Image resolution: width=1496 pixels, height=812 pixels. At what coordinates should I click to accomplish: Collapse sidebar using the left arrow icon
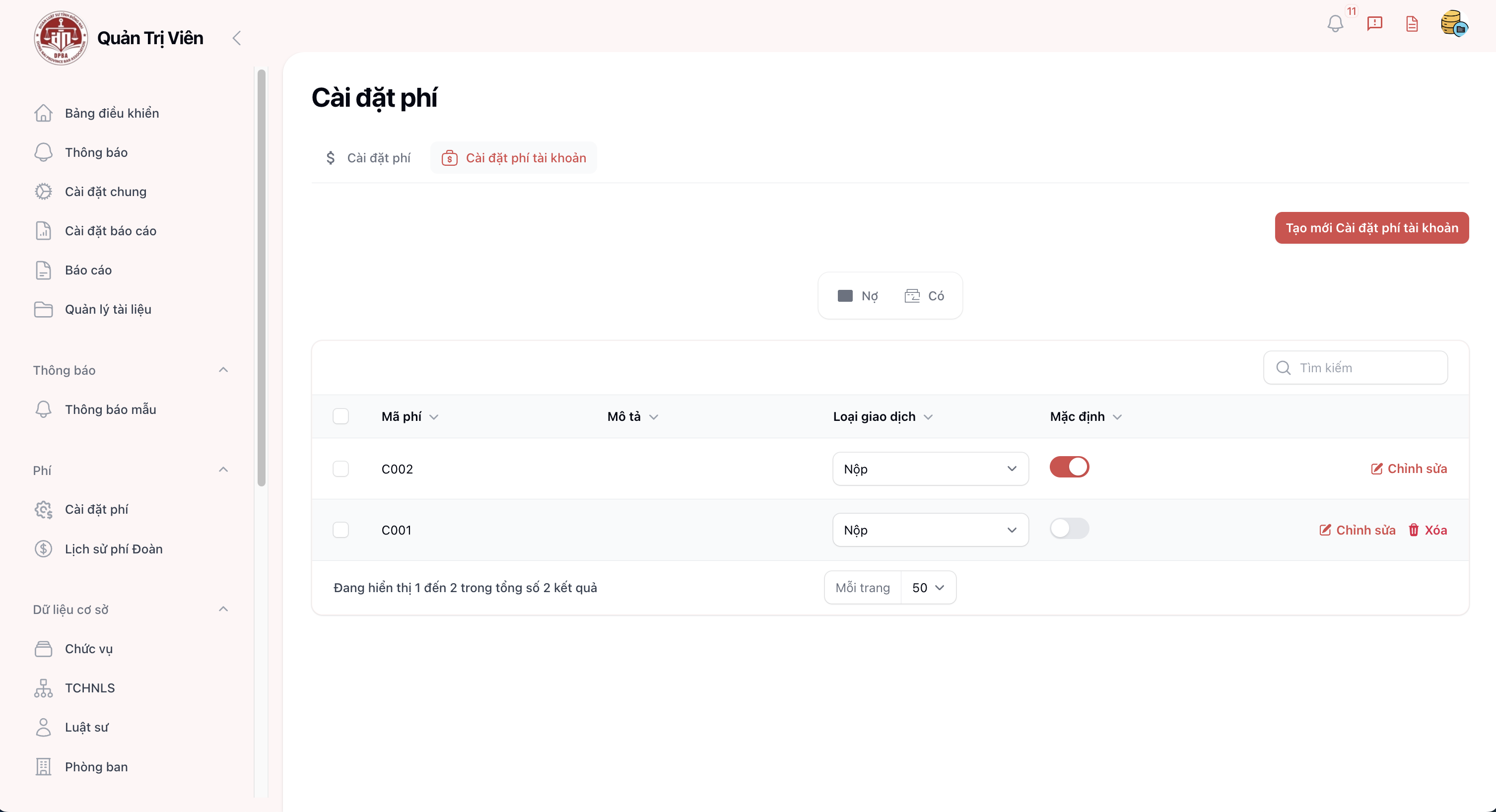236,38
